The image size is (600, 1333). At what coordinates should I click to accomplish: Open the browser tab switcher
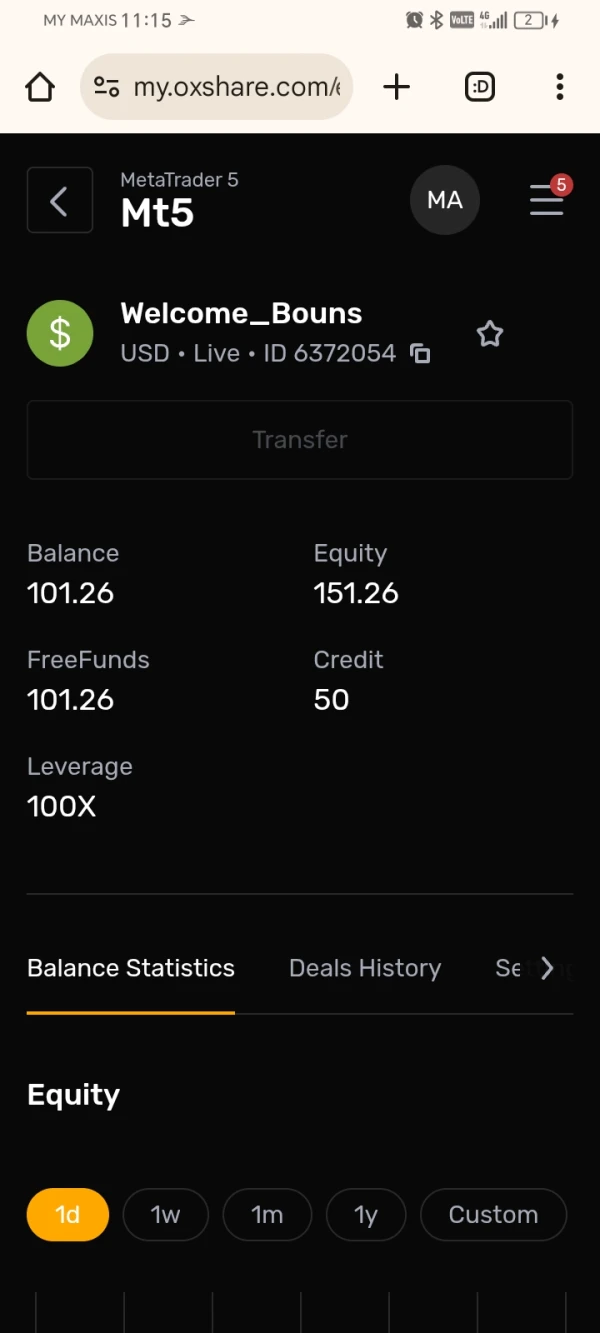tap(480, 88)
